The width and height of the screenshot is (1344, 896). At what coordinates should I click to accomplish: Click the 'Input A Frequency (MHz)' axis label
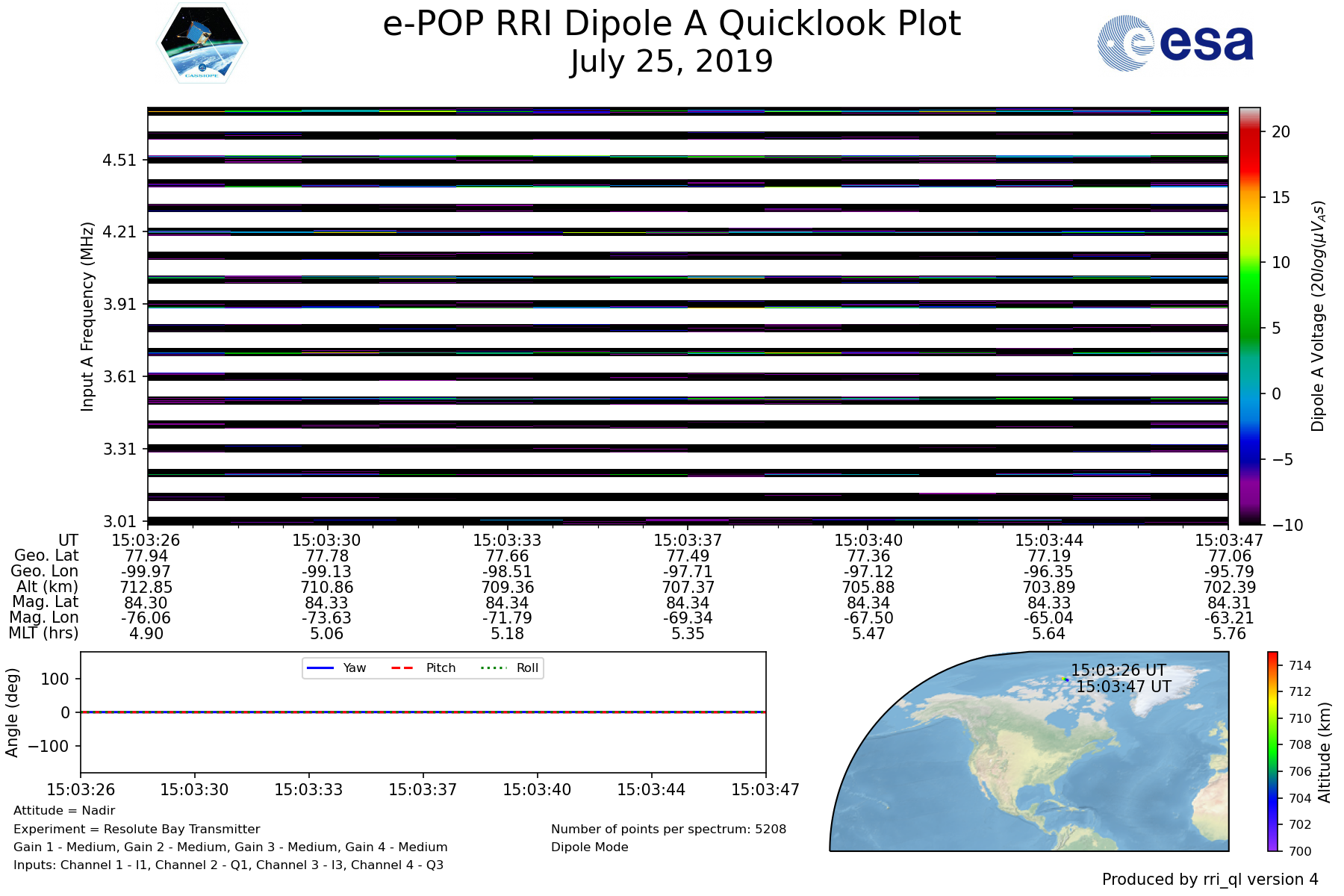[87, 316]
